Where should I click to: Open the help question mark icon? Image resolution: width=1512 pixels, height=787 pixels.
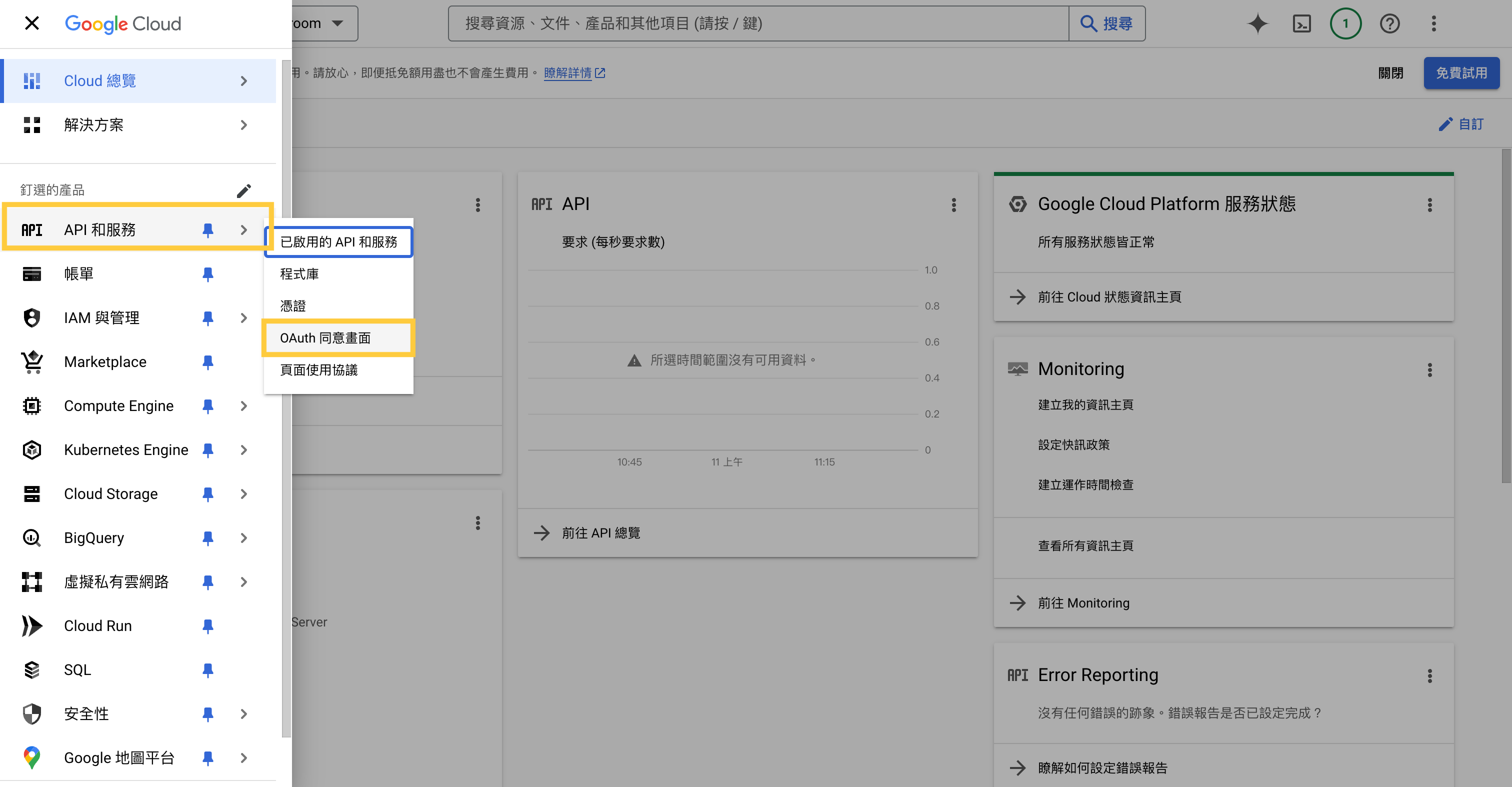pyautogui.click(x=1389, y=23)
